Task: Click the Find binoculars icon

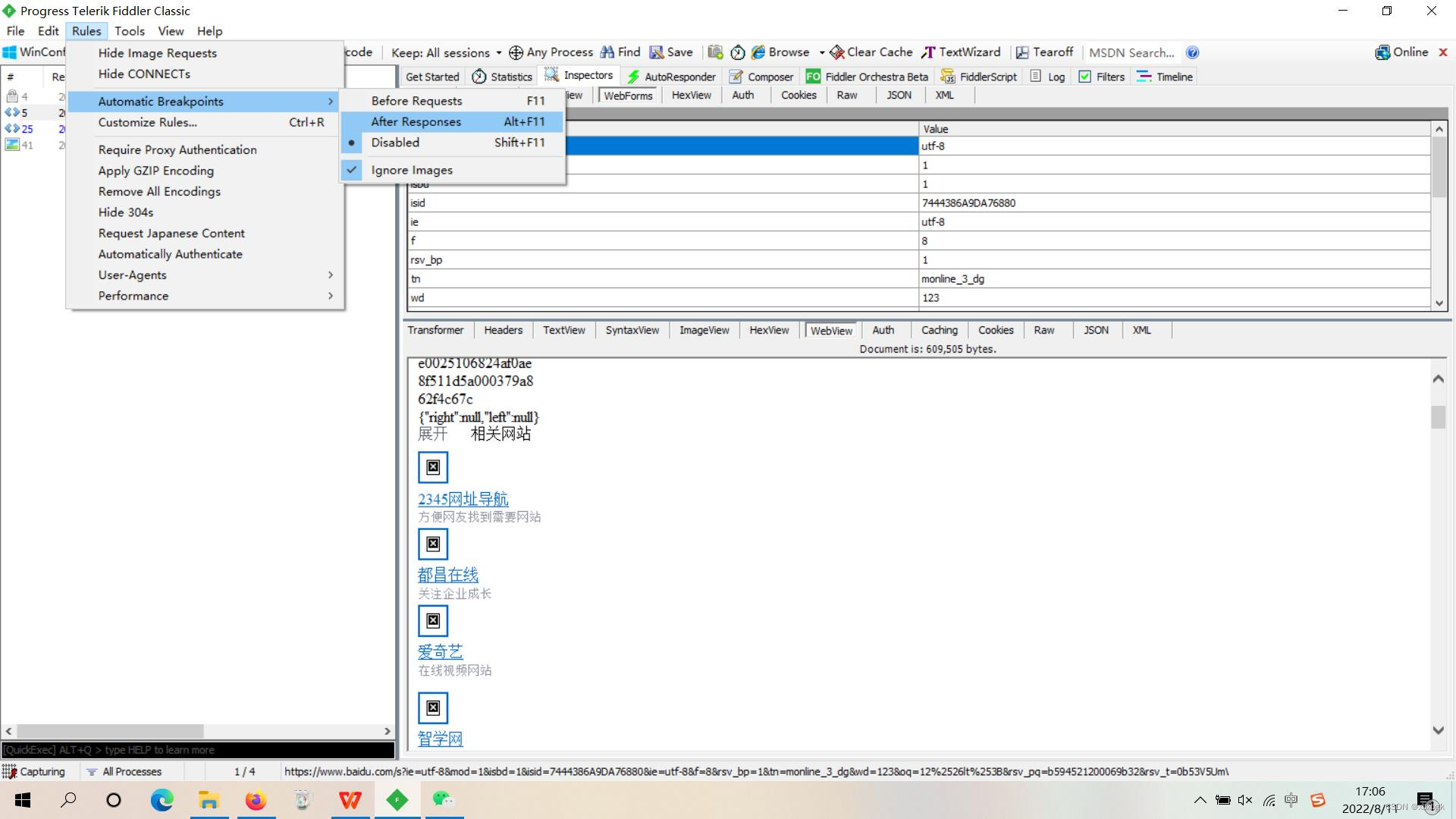Action: 607,52
